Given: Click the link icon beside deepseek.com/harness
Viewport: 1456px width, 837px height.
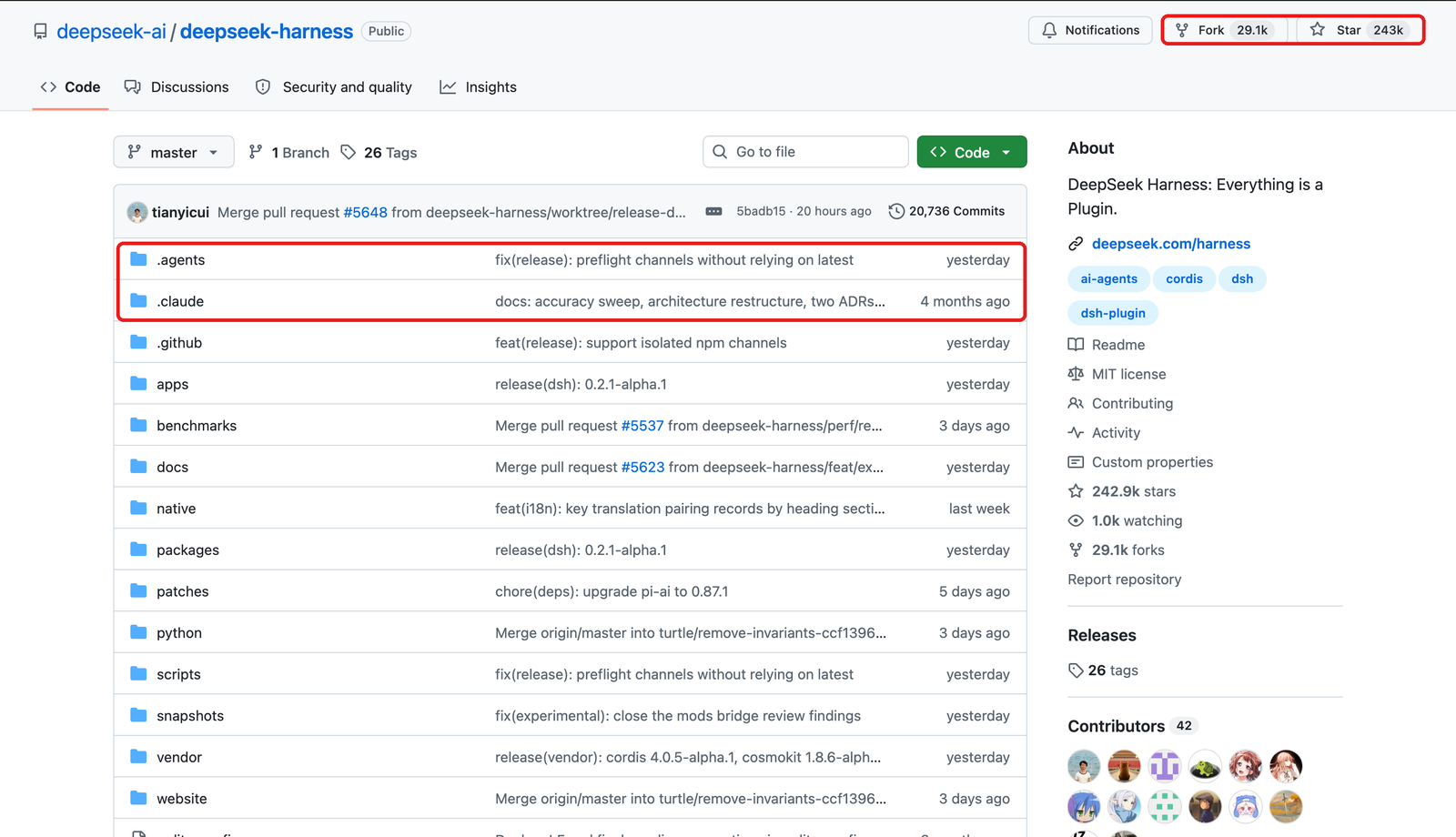Looking at the screenshot, I should pyautogui.click(x=1076, y=244).
